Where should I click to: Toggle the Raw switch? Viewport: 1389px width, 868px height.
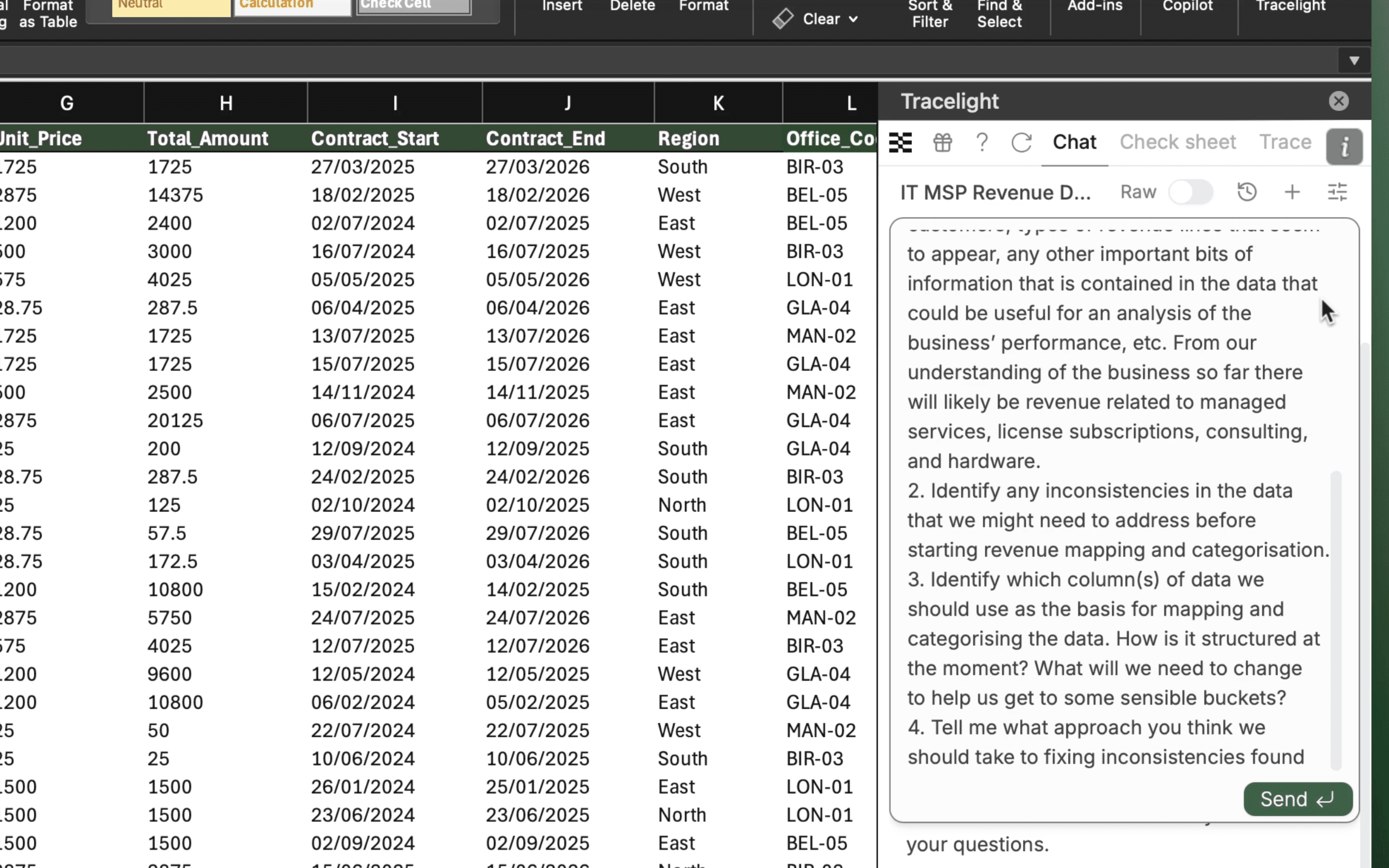(x=1191, y=192)
